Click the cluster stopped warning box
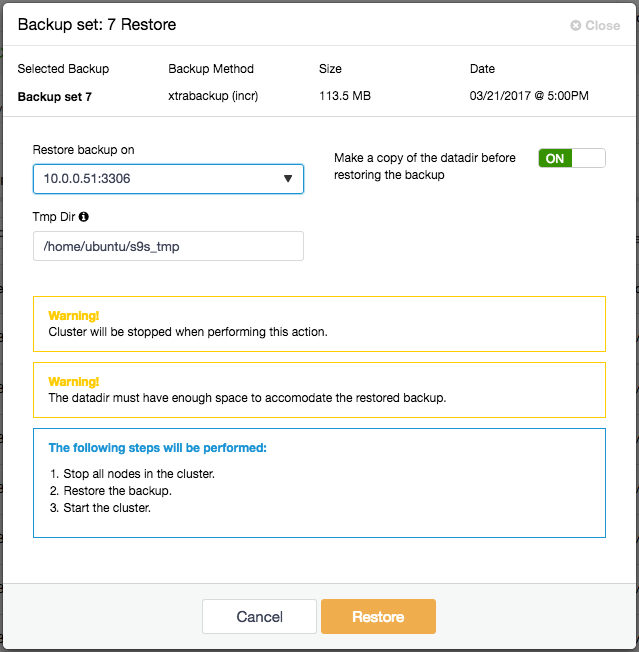The width and height of the screenshot is (639, 652). [319, 324]
